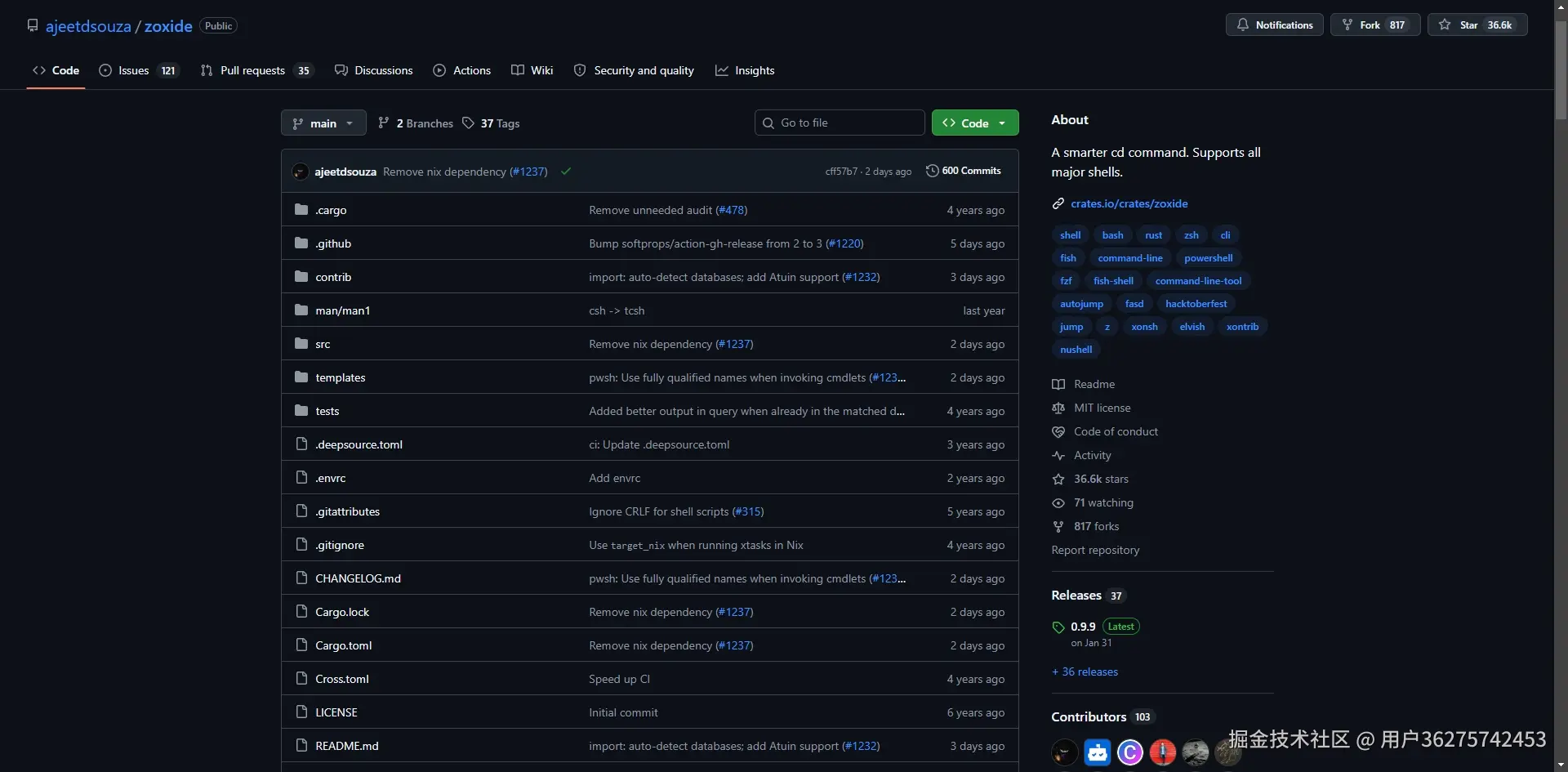Click the .github folder icon

[301, 243]
